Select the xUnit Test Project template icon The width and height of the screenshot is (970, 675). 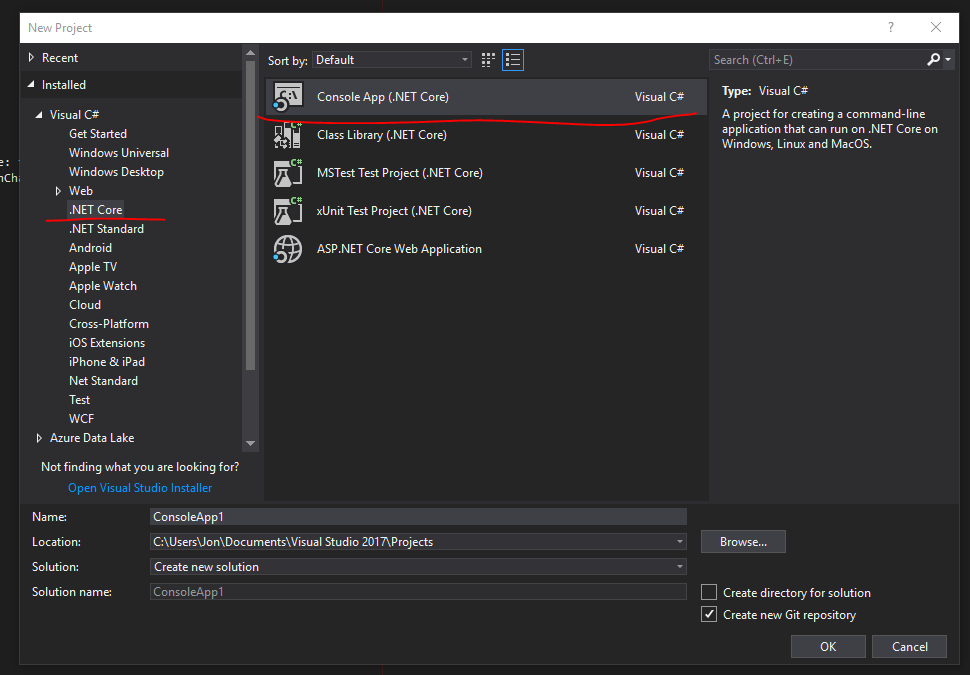[288, 211]
